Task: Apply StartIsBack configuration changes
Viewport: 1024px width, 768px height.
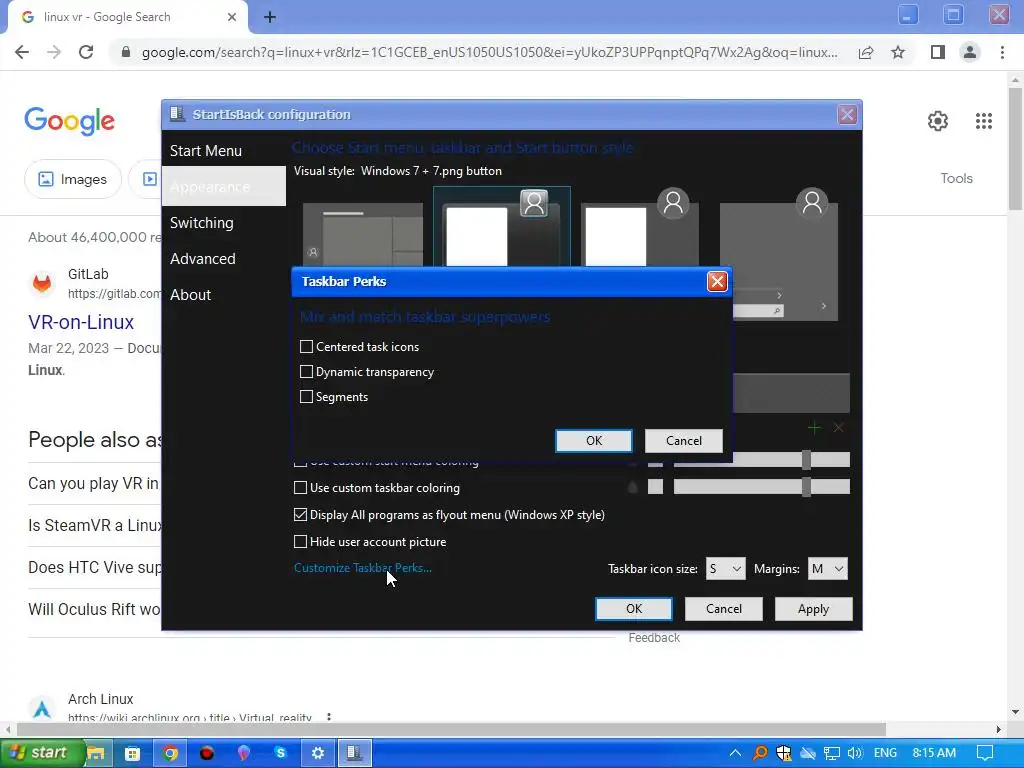Action: pyautogui.click(x=813, y=609)
